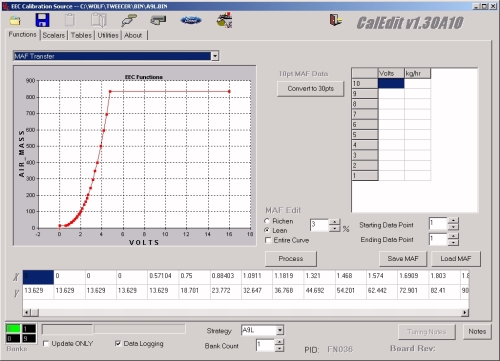Click Y cell with value 72.901
The height and width of the screenshot is (361, 500).
point(413,291)
